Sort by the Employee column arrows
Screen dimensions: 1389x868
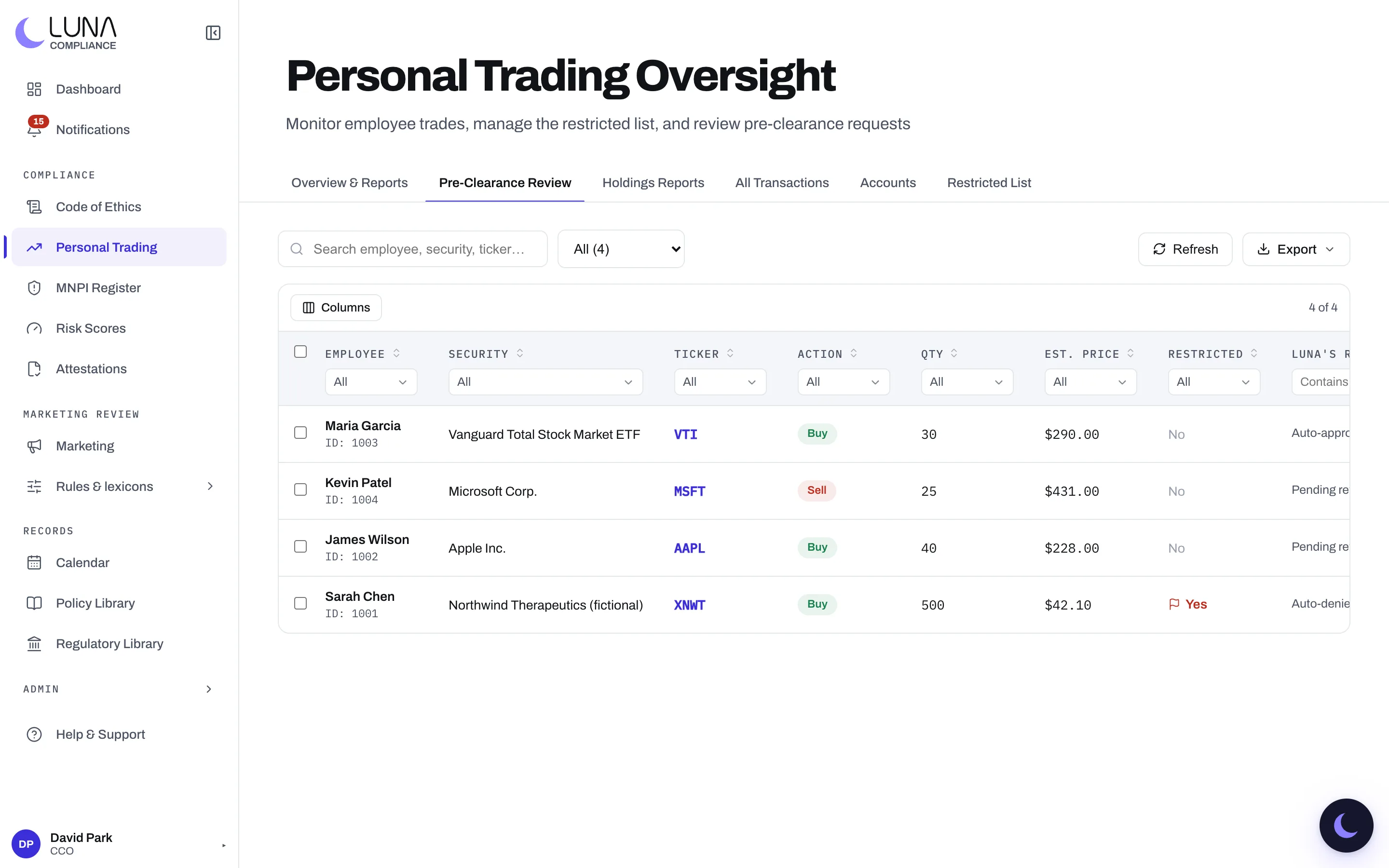396,353
